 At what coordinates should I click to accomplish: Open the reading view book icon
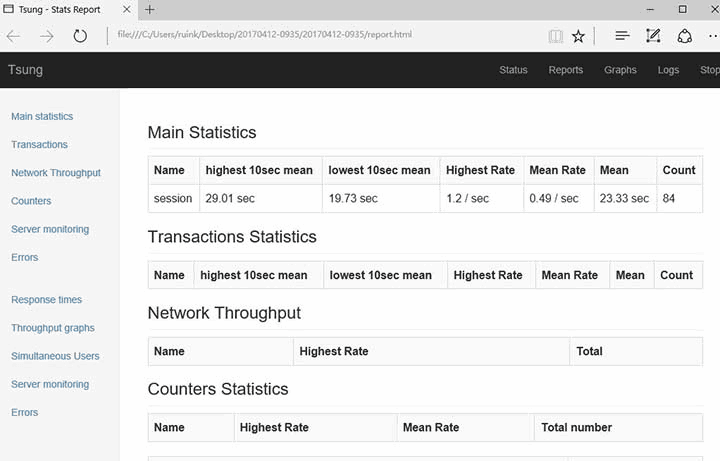555,36
